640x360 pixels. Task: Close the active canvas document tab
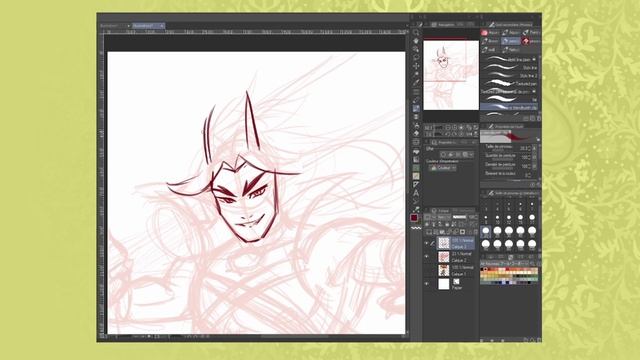pyautogui.click(x=162, y=26)
